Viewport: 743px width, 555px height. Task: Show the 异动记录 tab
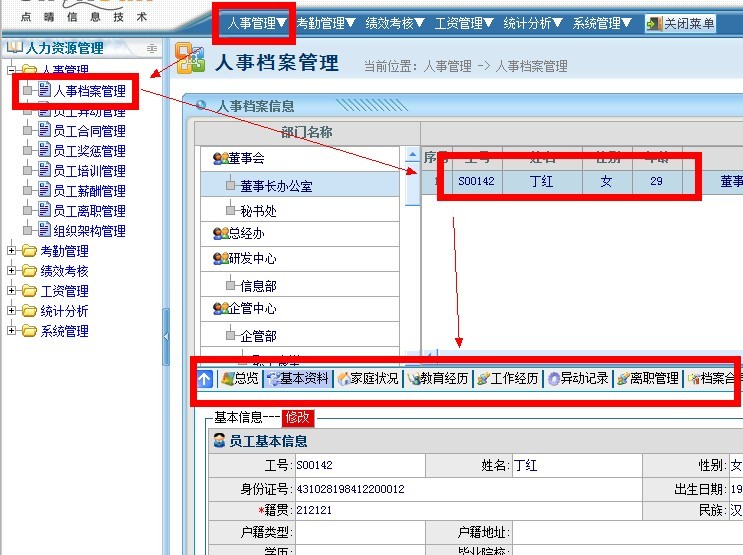click(579, 379)
